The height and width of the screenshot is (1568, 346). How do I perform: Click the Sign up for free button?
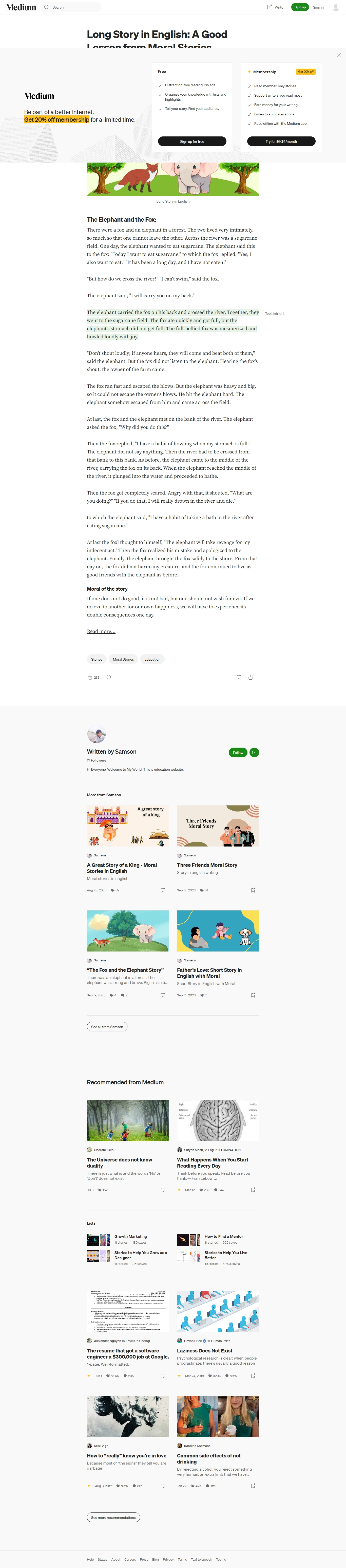192,141
